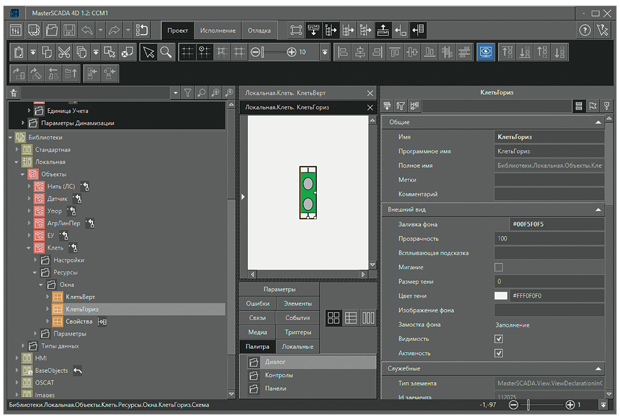620x419 pixels.
Task: Open the Параметры panel button
Action: pyautogui.click(x=280, y=289)
